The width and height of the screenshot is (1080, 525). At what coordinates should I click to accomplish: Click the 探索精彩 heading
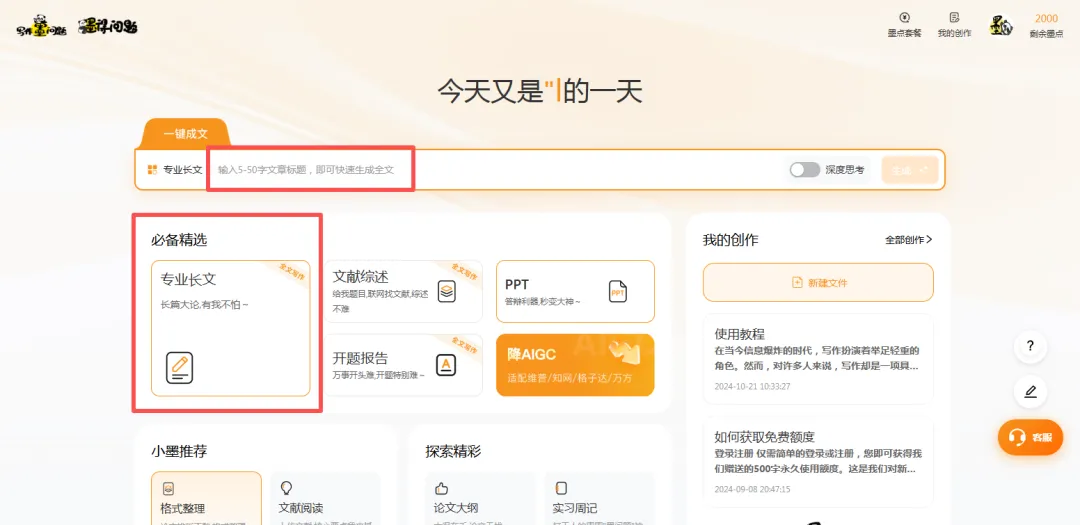click(x=453, y=451)
